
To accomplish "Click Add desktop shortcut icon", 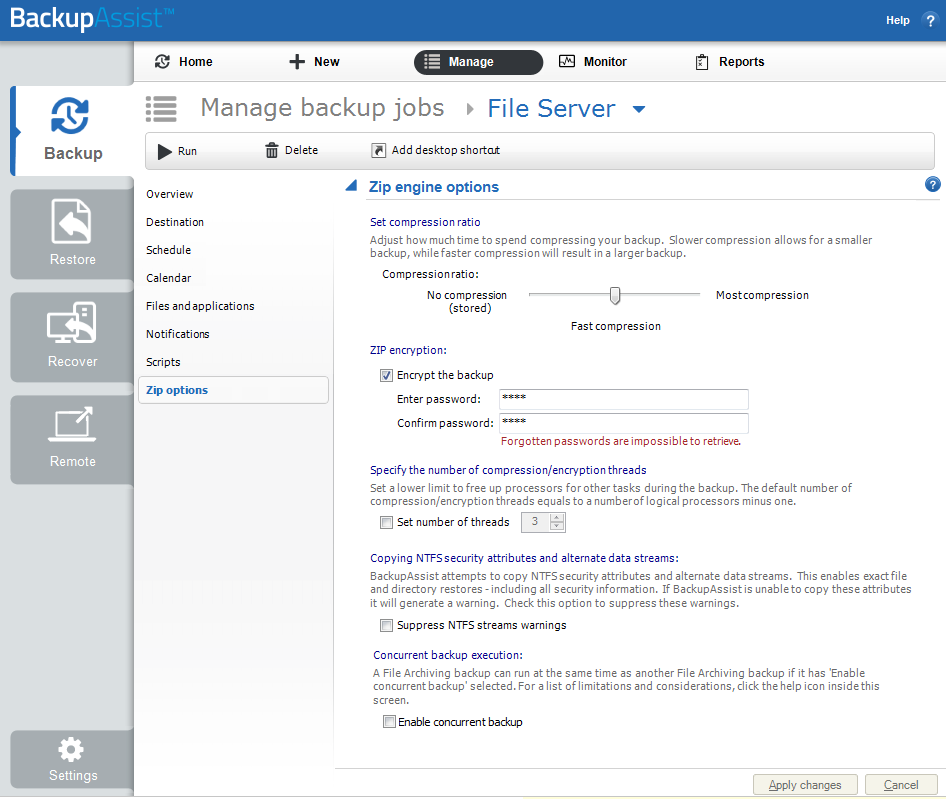I will (x=378, y=151).
